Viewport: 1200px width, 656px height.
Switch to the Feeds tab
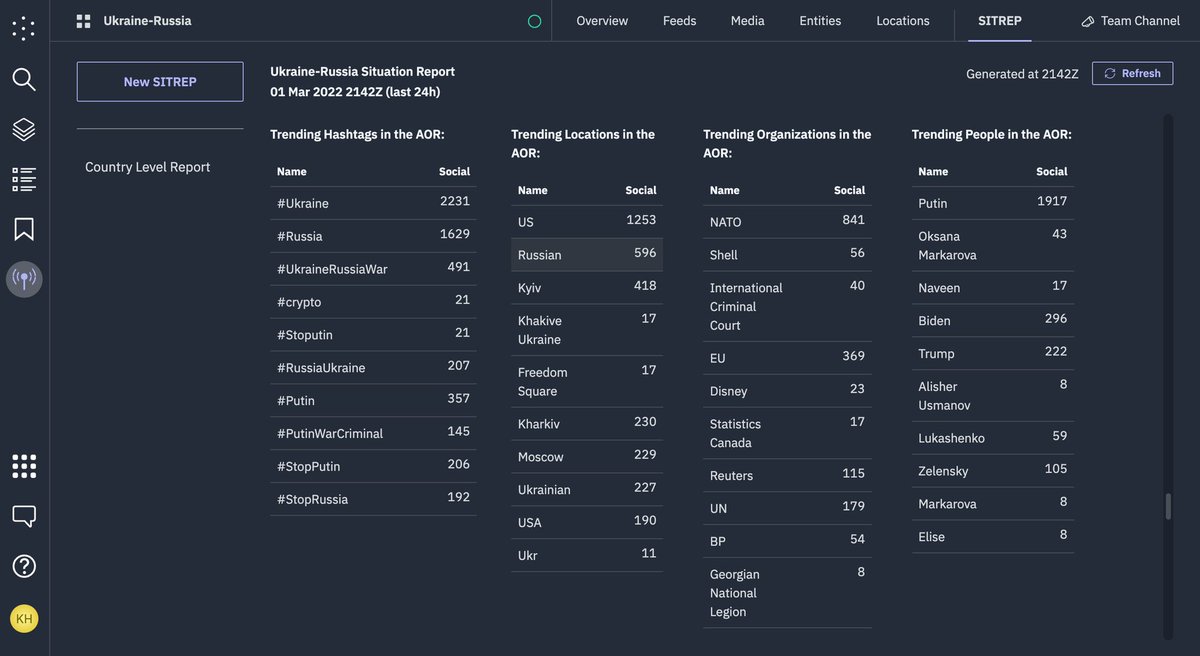click(x=680, y=21)
